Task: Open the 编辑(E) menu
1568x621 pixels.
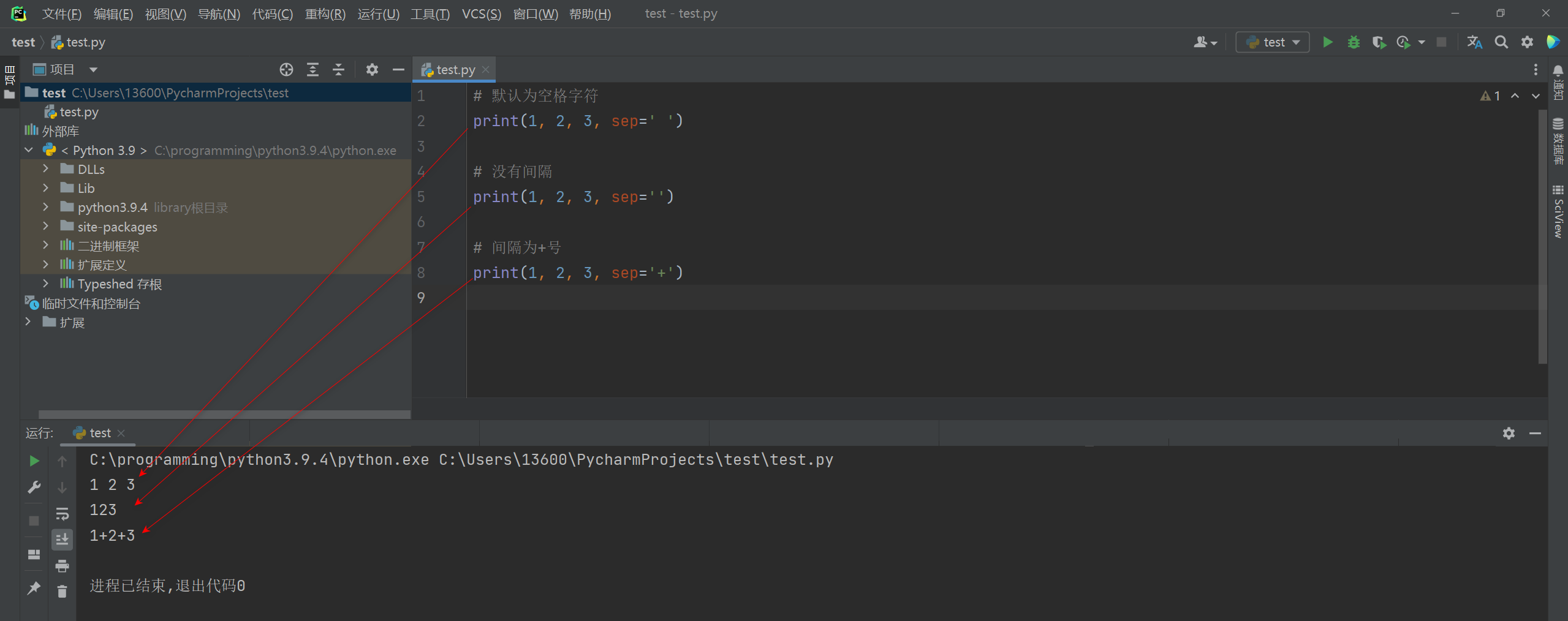Action: click(x=113, y=13)
